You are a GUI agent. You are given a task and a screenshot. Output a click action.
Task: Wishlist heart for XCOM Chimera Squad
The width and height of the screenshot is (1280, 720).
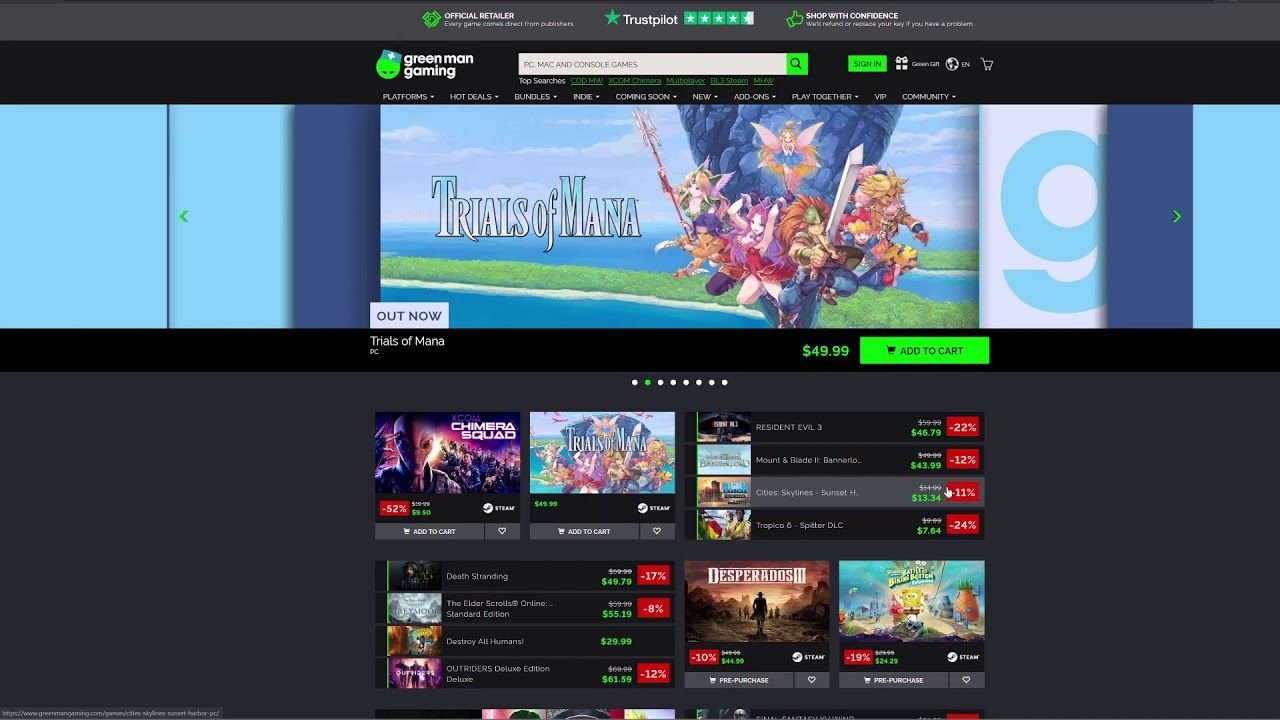502,531
